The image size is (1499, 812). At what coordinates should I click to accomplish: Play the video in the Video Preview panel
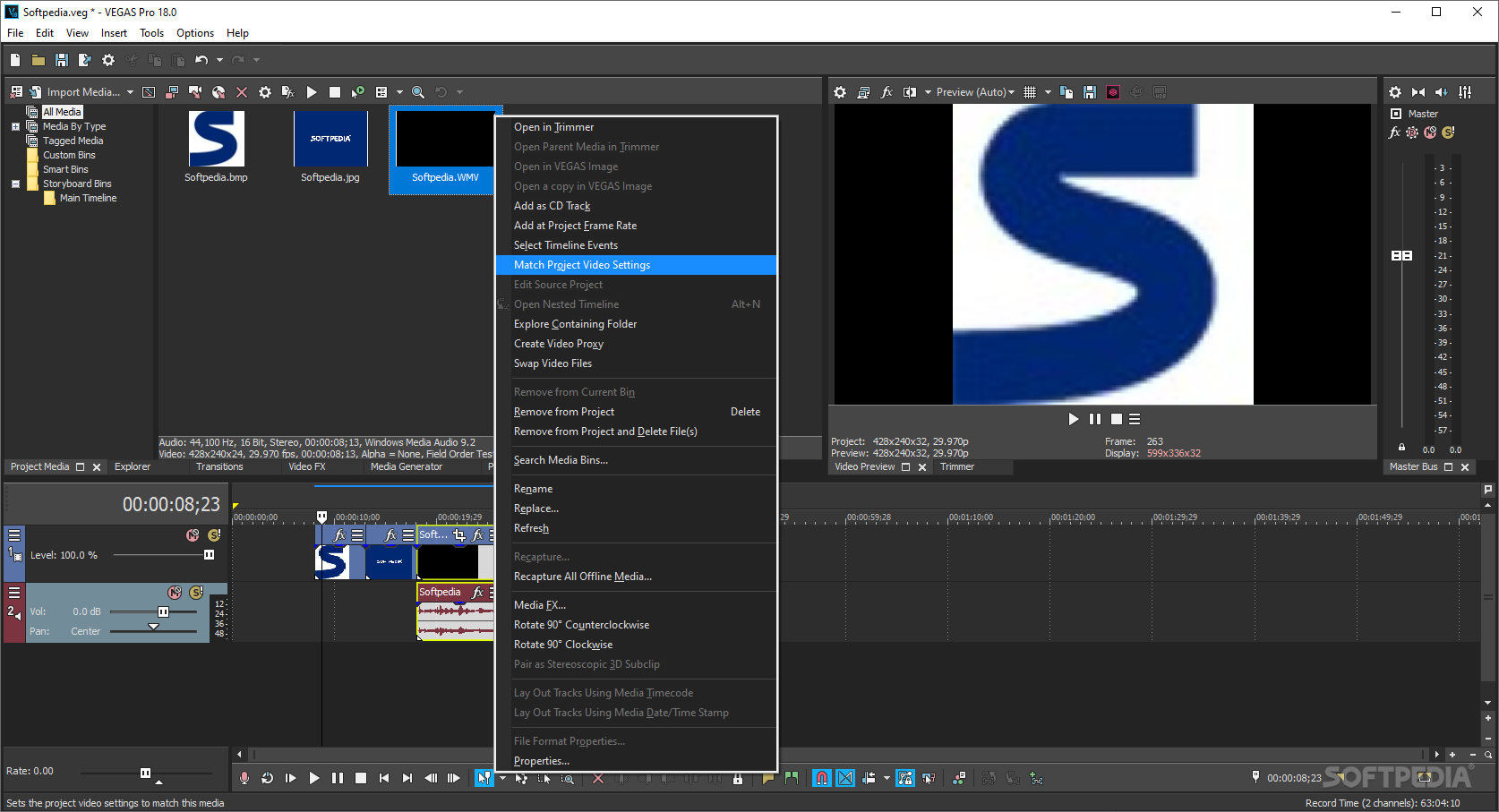tap(1074, 419)
